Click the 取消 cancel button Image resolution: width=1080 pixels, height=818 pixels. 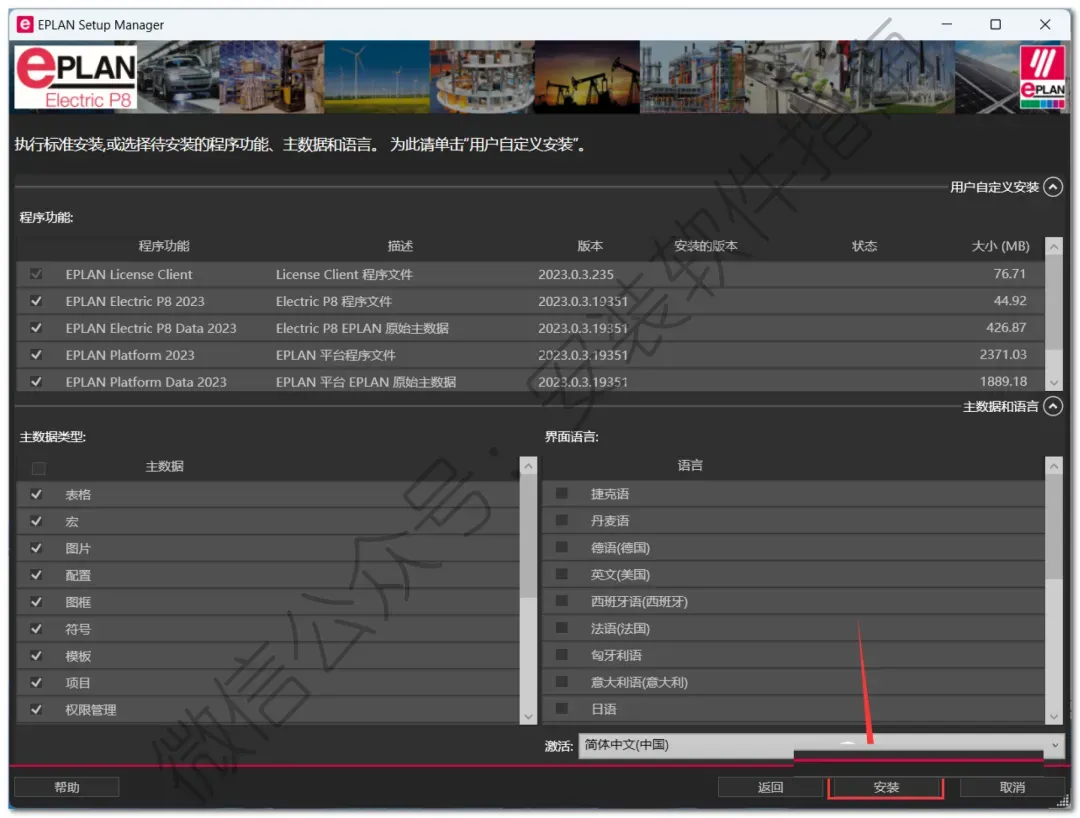tap(1012, 787)
